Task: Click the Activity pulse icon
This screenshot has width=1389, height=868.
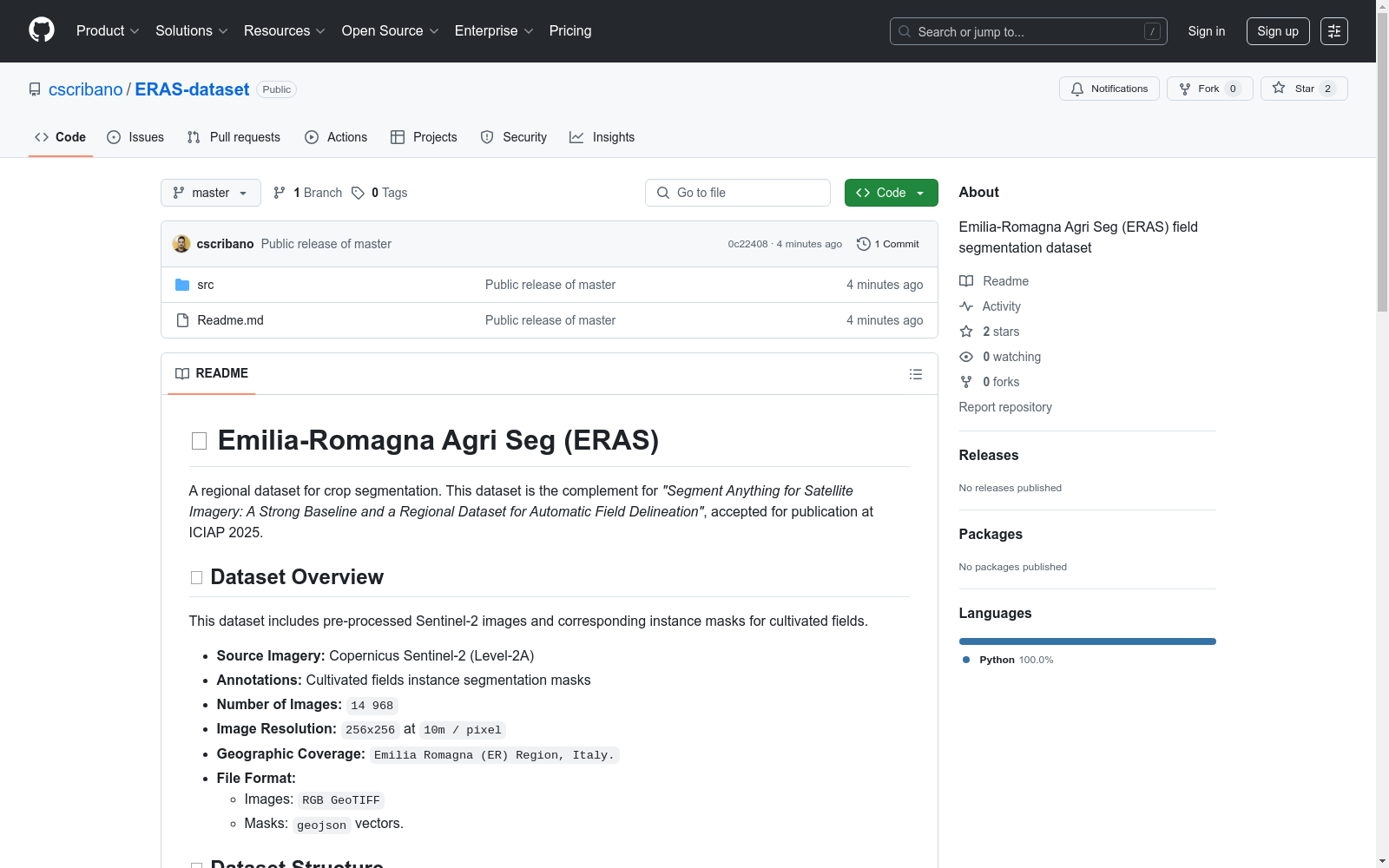Action: (966, 306)
